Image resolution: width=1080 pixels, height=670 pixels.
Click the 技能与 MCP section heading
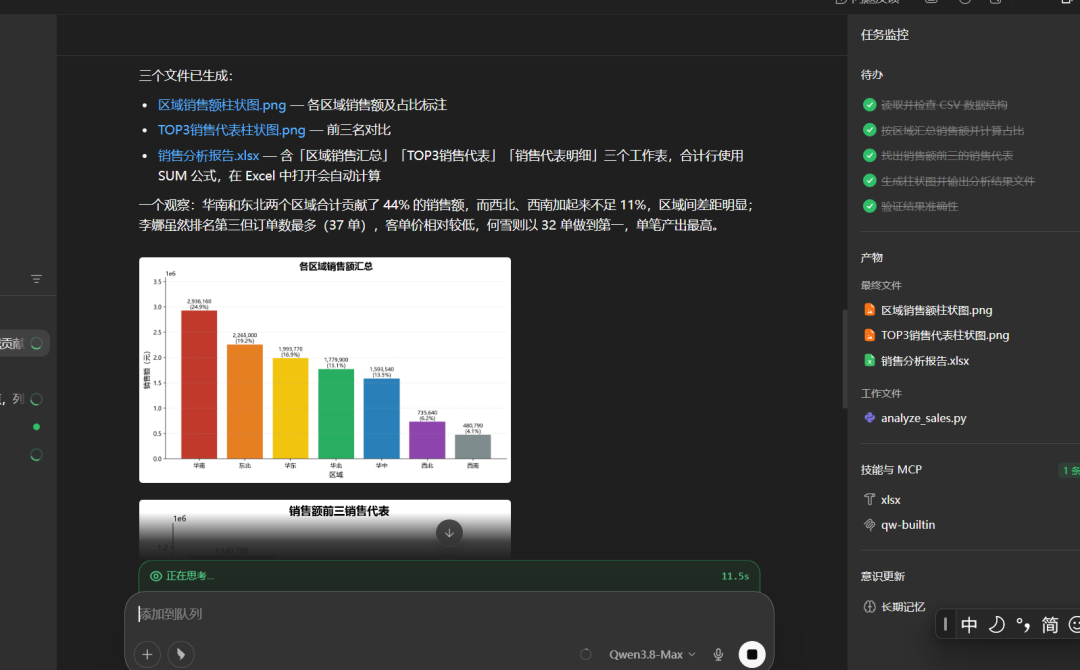(x=891, y=470)
